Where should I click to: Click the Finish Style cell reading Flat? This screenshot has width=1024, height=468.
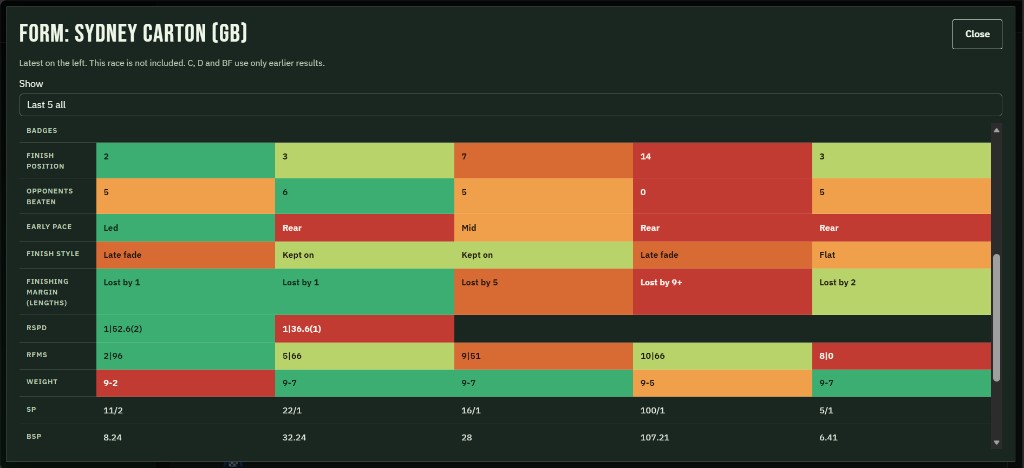click(901, 255)
